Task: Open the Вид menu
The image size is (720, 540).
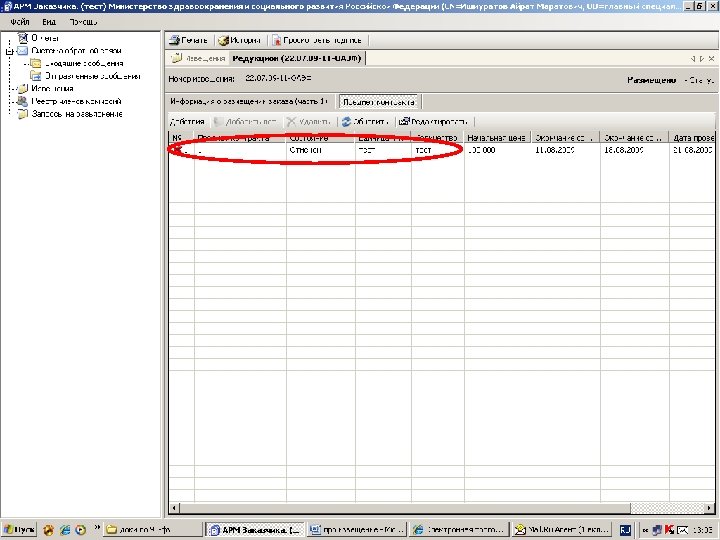Action: [49, 22]
